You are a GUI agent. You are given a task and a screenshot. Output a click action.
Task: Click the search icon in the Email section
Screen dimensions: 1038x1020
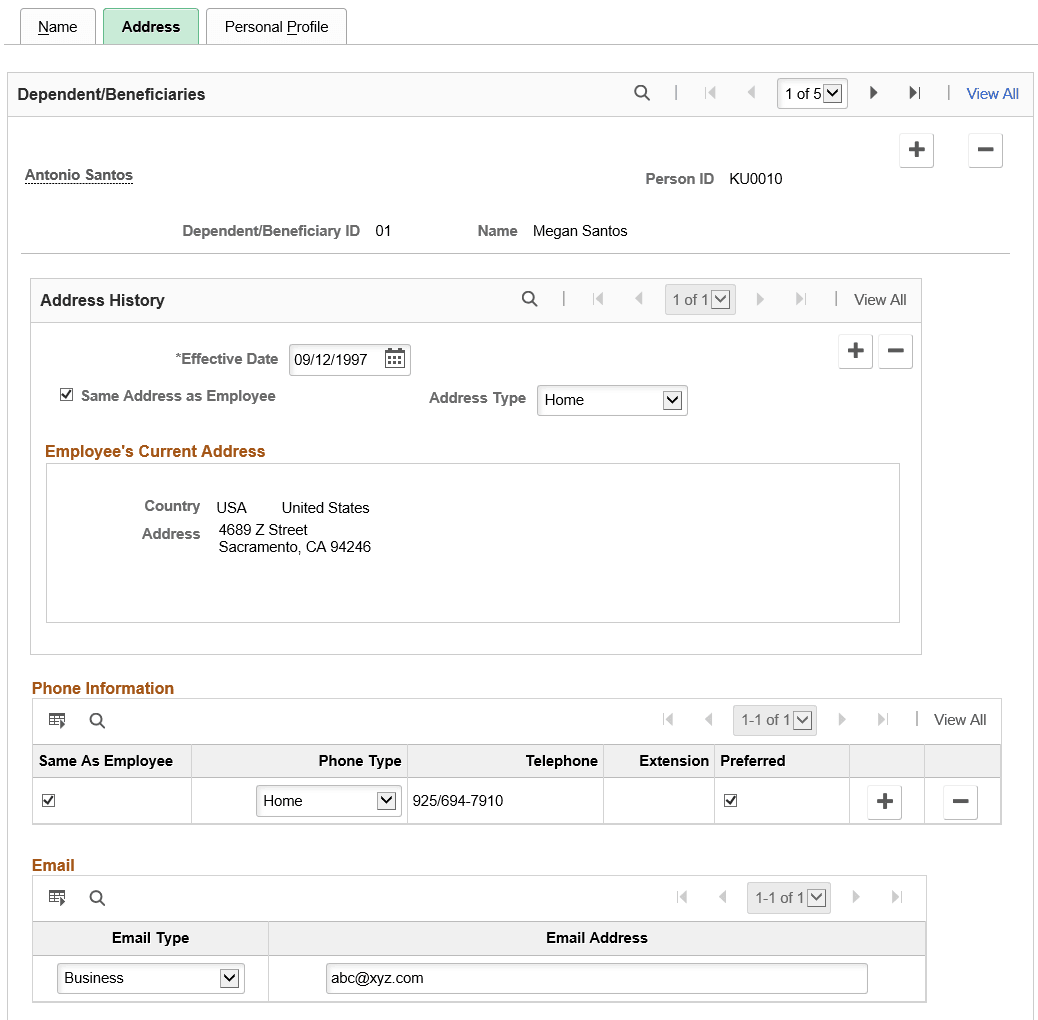(x=96, y=897)
